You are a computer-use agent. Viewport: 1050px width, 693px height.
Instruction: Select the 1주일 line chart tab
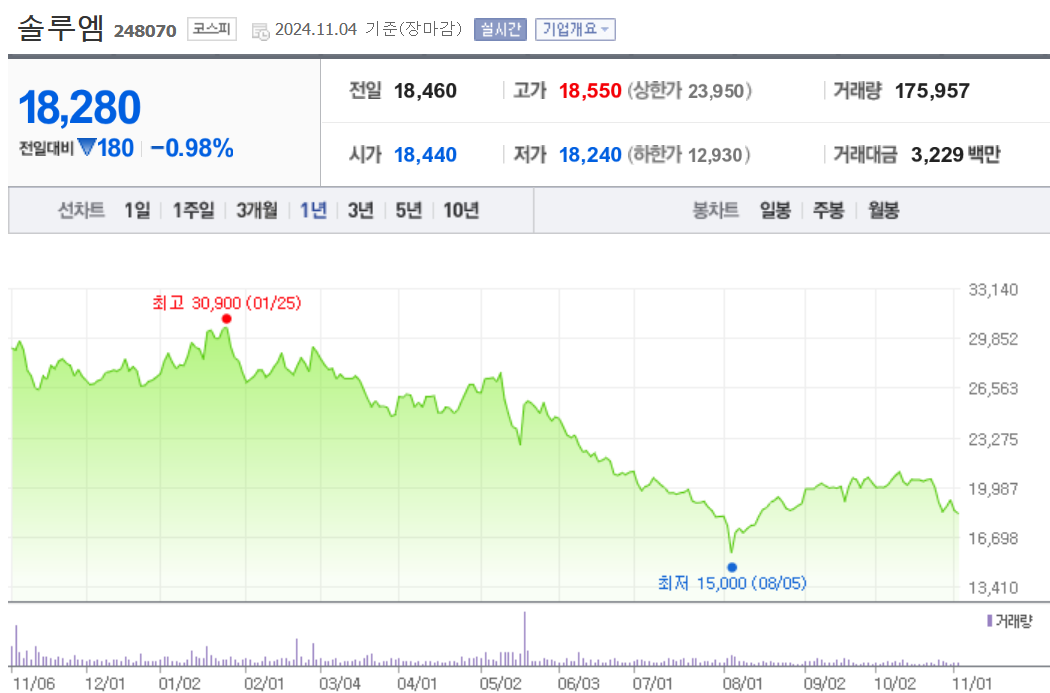tap(194, 210)
